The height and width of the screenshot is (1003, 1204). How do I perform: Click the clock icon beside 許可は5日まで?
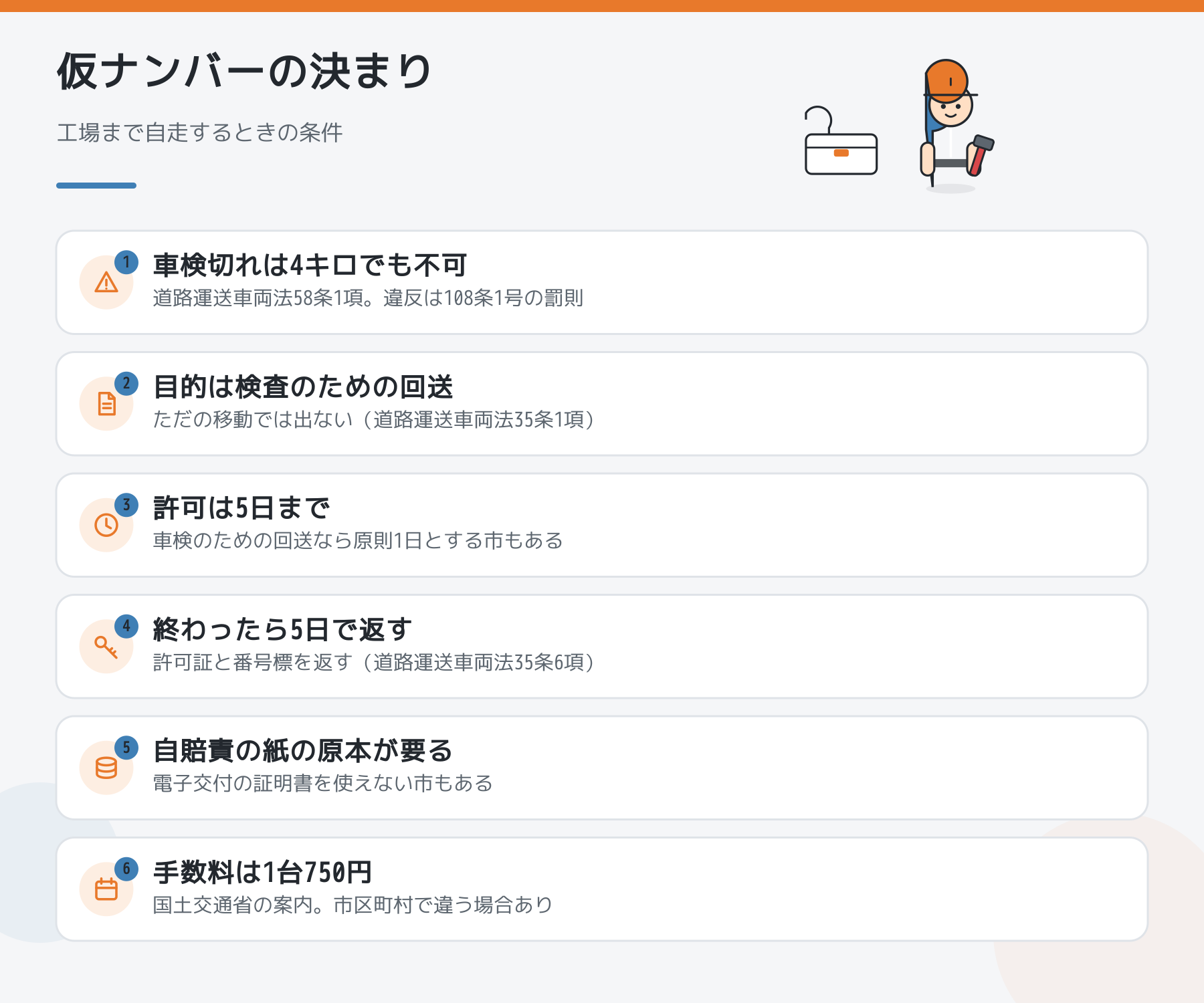(106, 525)
